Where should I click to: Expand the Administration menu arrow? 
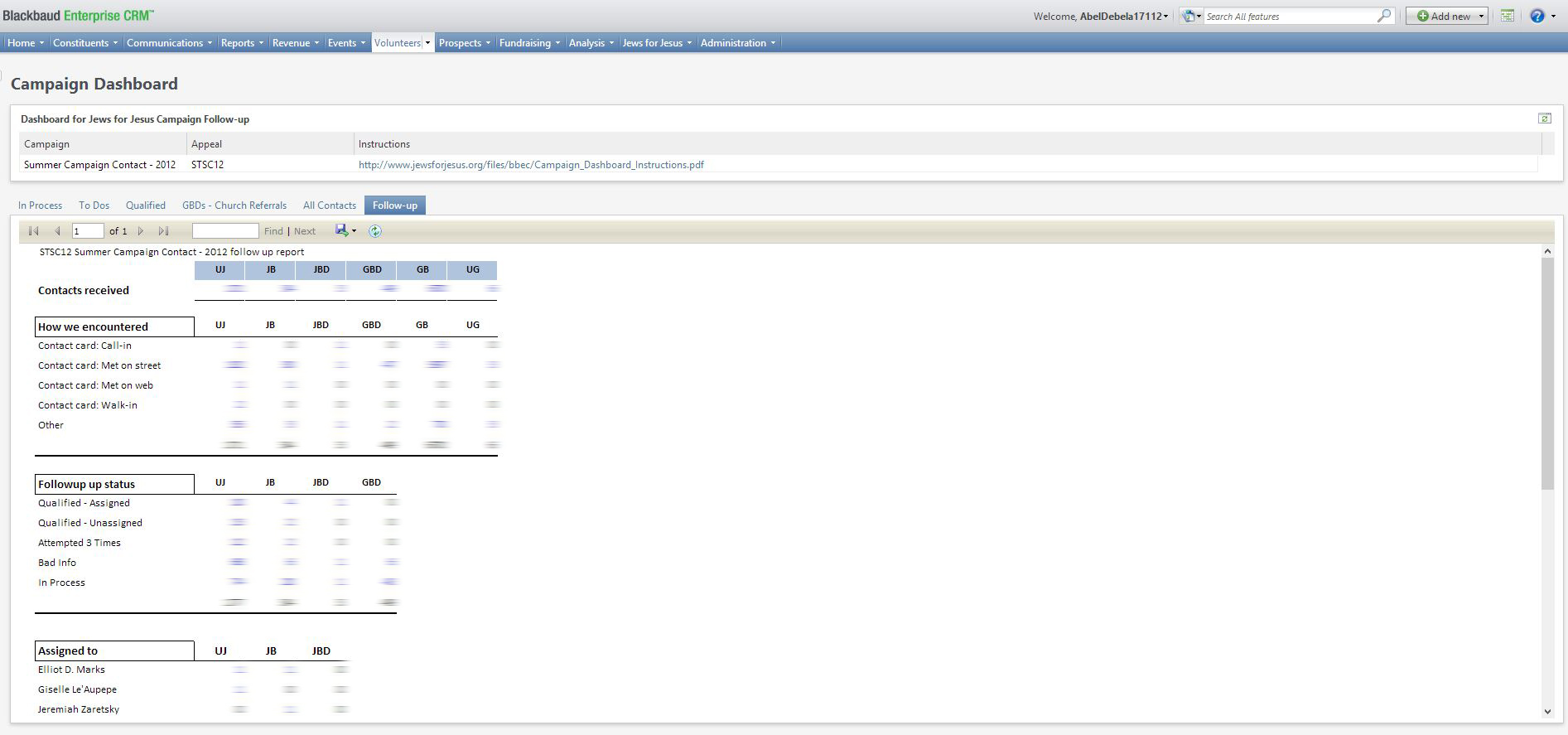773,43
